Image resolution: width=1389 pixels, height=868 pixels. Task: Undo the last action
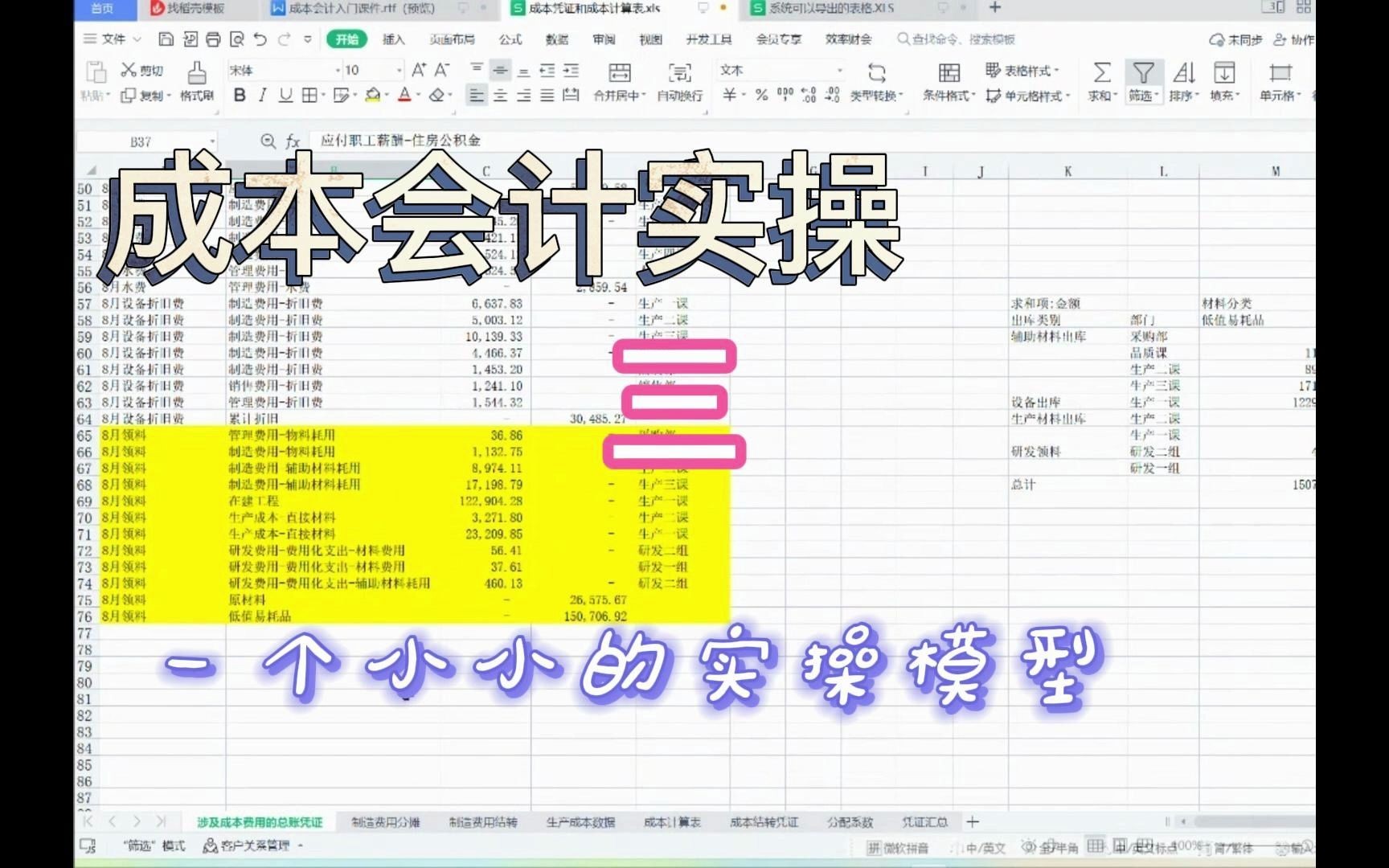[x=260, y=39]
